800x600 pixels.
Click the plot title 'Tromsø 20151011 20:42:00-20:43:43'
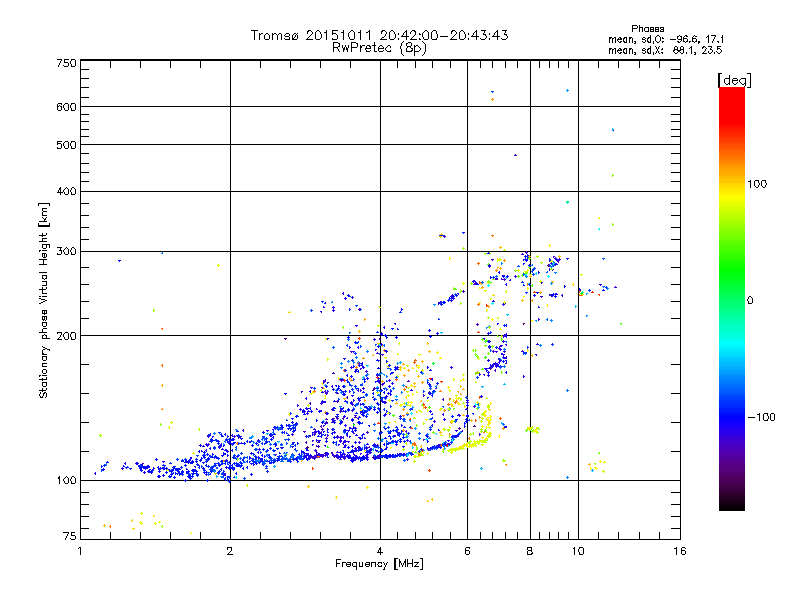coord(379,35)
